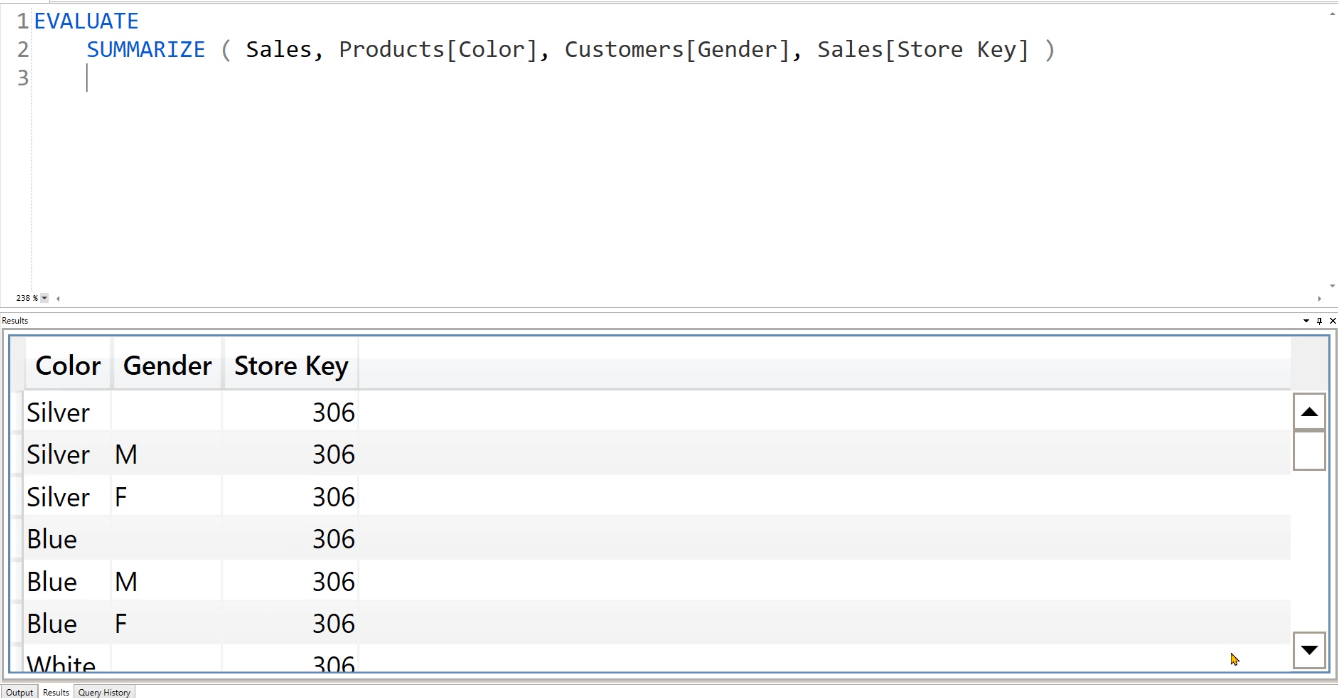Sort by the Color column header
The width and height of the screenshot is (1338, 698).
coord(68,366)
